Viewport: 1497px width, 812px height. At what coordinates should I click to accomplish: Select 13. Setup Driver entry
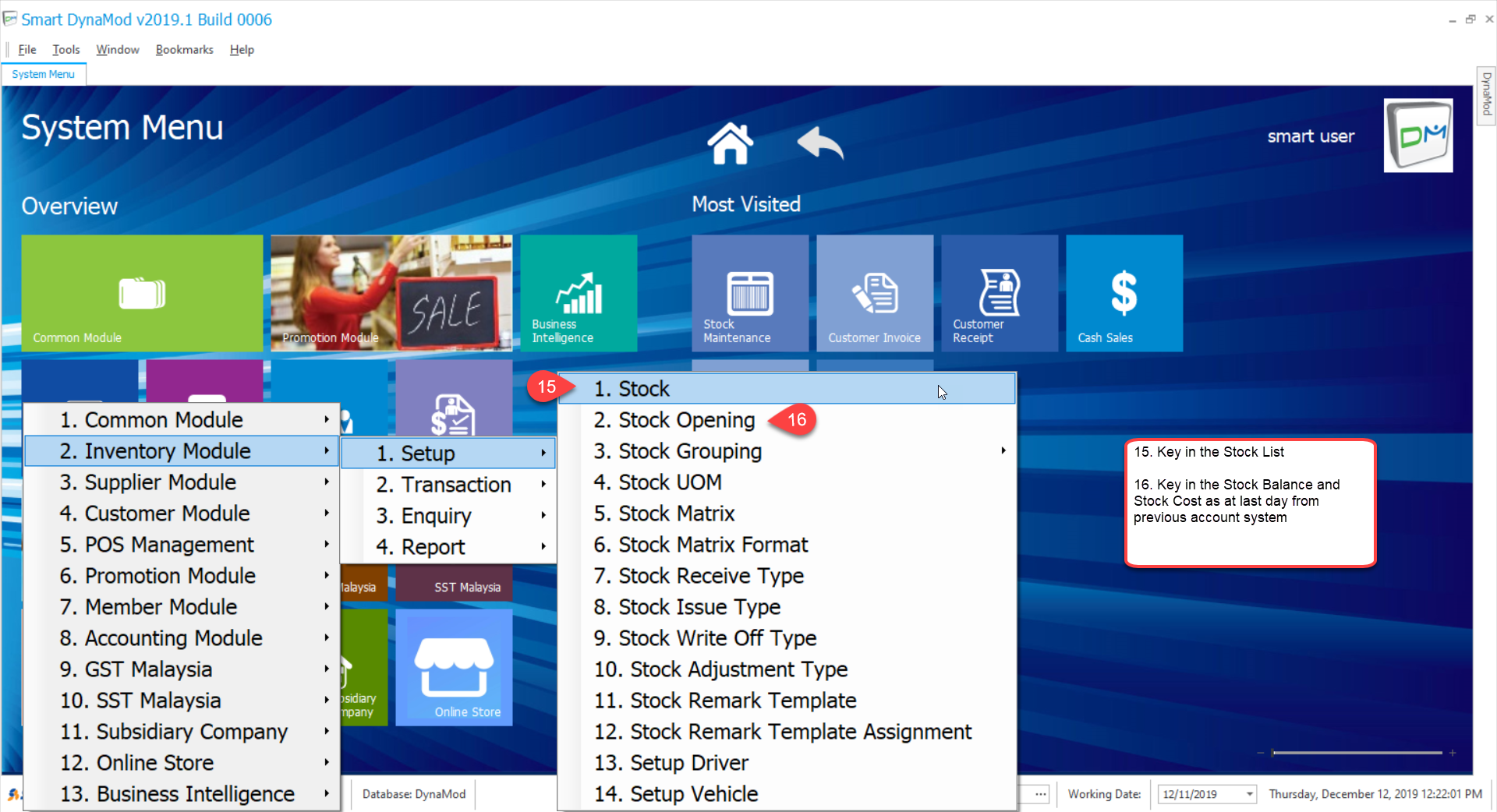pos(787,762)
